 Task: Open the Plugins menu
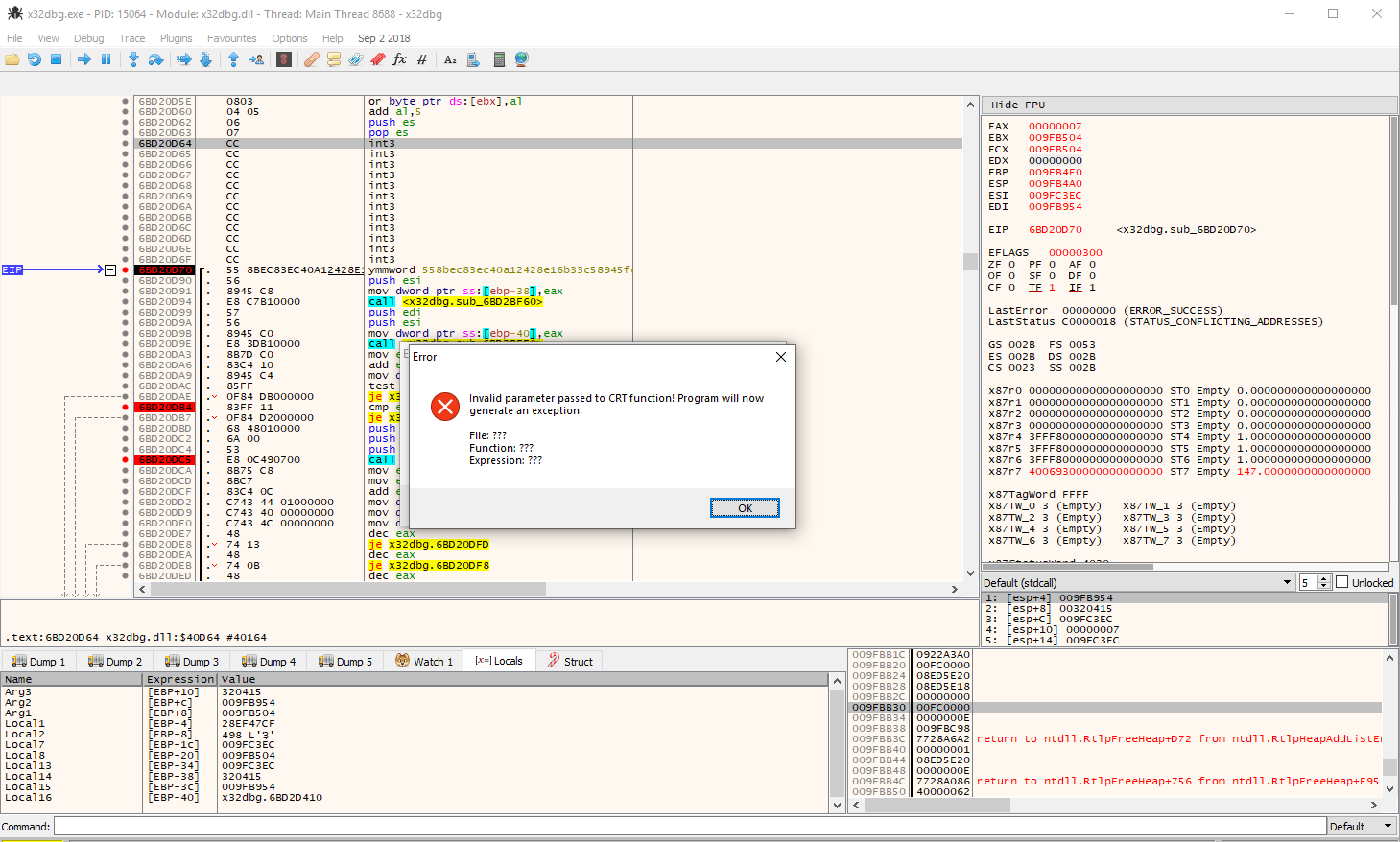point(176,38)
